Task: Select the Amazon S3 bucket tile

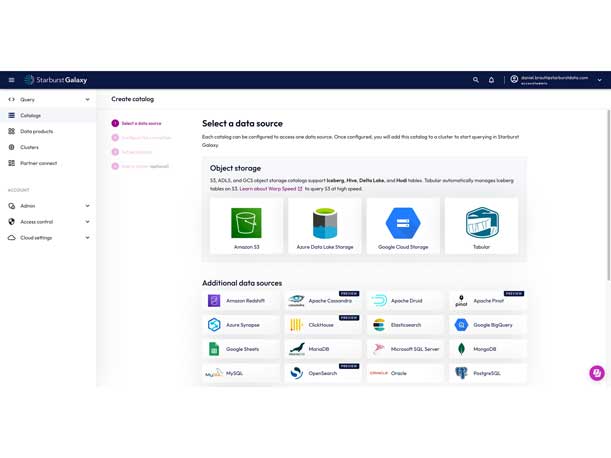Action: tap(246, 225)
